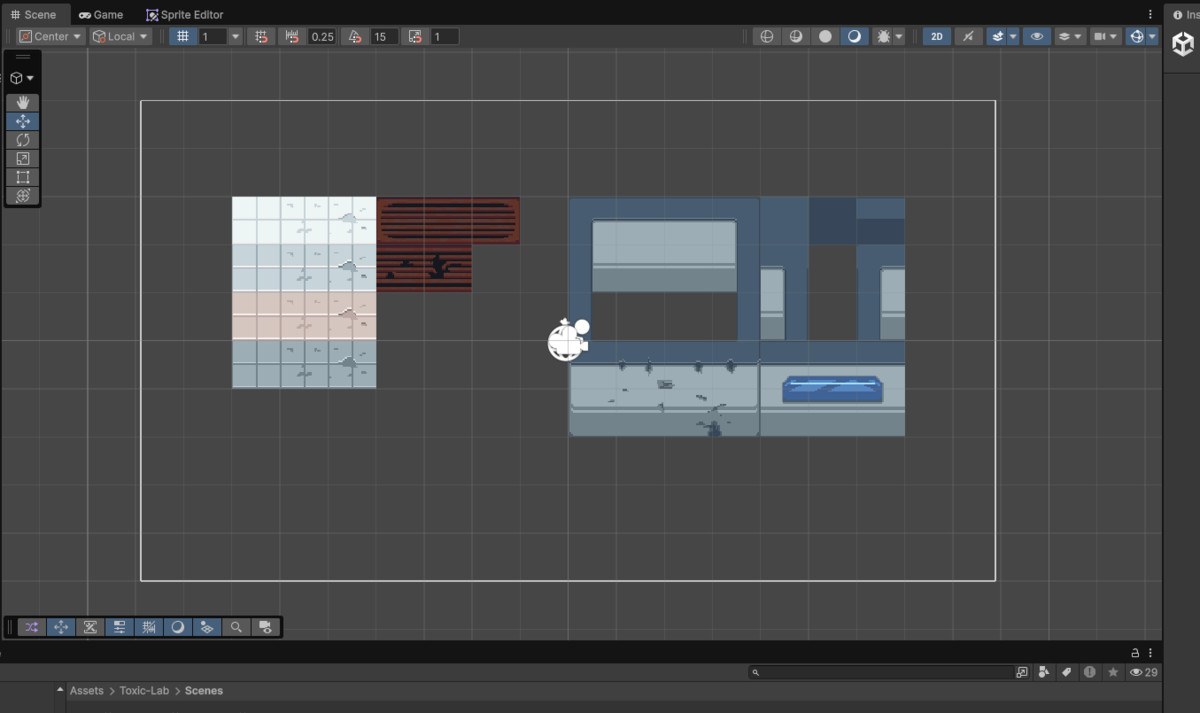Screen dimensions: 1200x713
Task: Click the scale snap icon
Action: click(415, 36)
